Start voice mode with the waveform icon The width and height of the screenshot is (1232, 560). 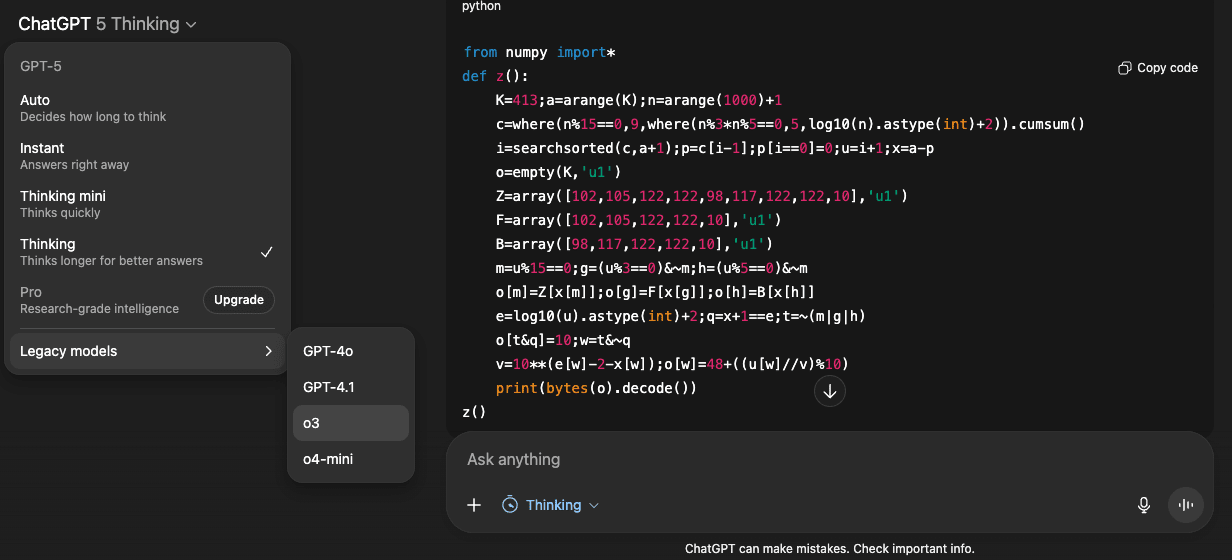(x=1186, y=505)
